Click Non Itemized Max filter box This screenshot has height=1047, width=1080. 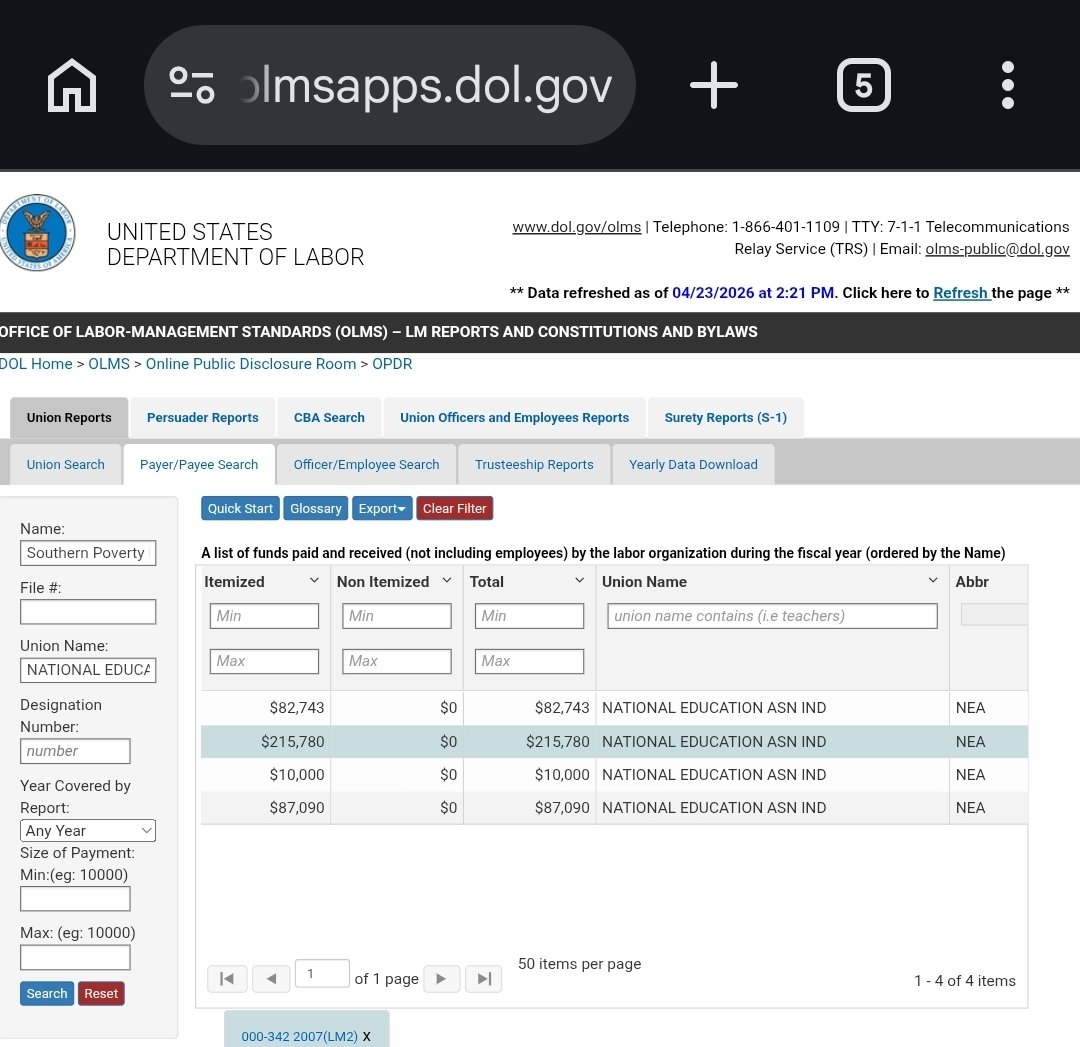[397, 661]
